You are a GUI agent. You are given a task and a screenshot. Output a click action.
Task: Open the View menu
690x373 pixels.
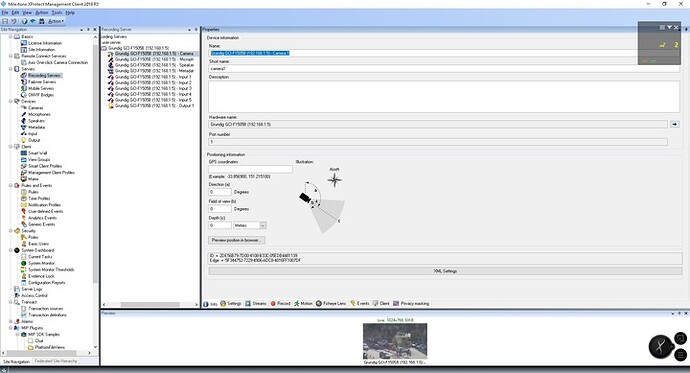(27, 13)
